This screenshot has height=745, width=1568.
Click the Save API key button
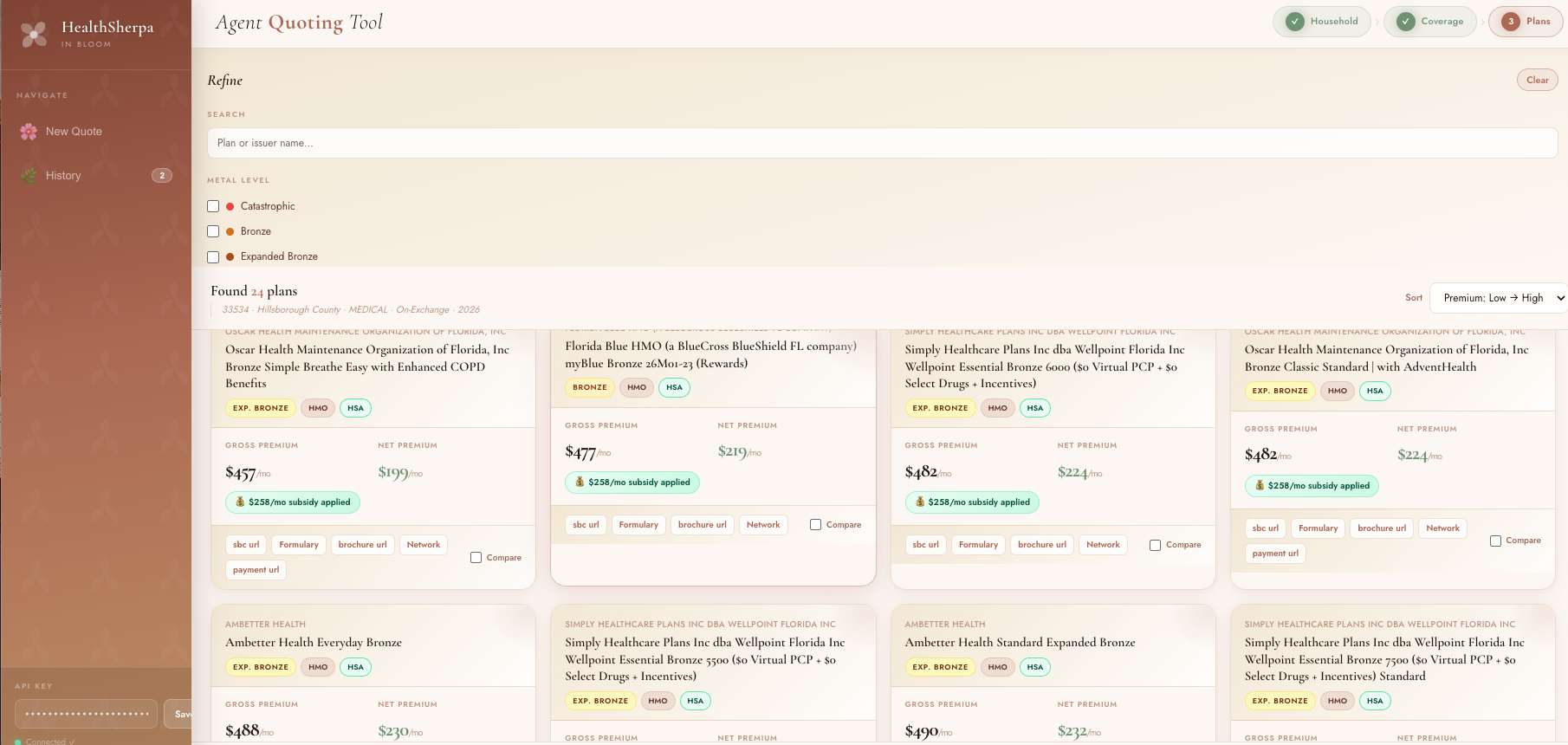coord(178,714)
